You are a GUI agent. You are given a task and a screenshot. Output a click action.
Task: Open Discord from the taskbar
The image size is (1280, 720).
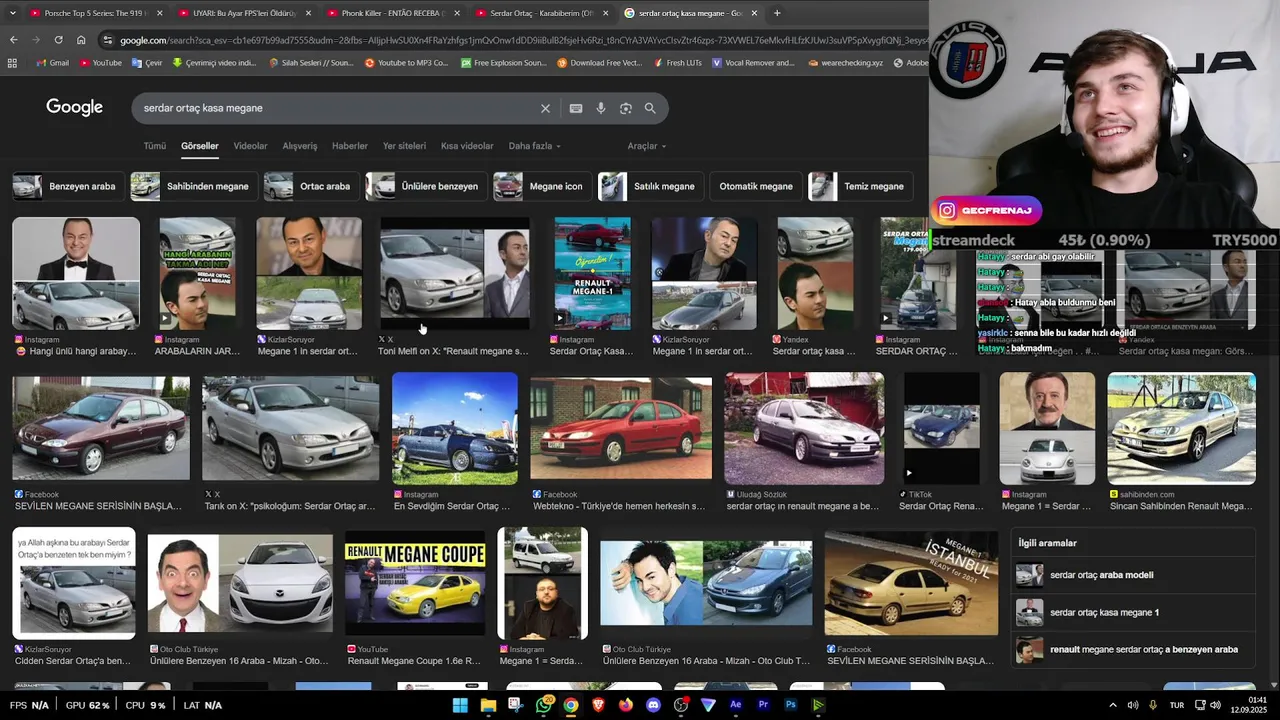tap(654, 705)
